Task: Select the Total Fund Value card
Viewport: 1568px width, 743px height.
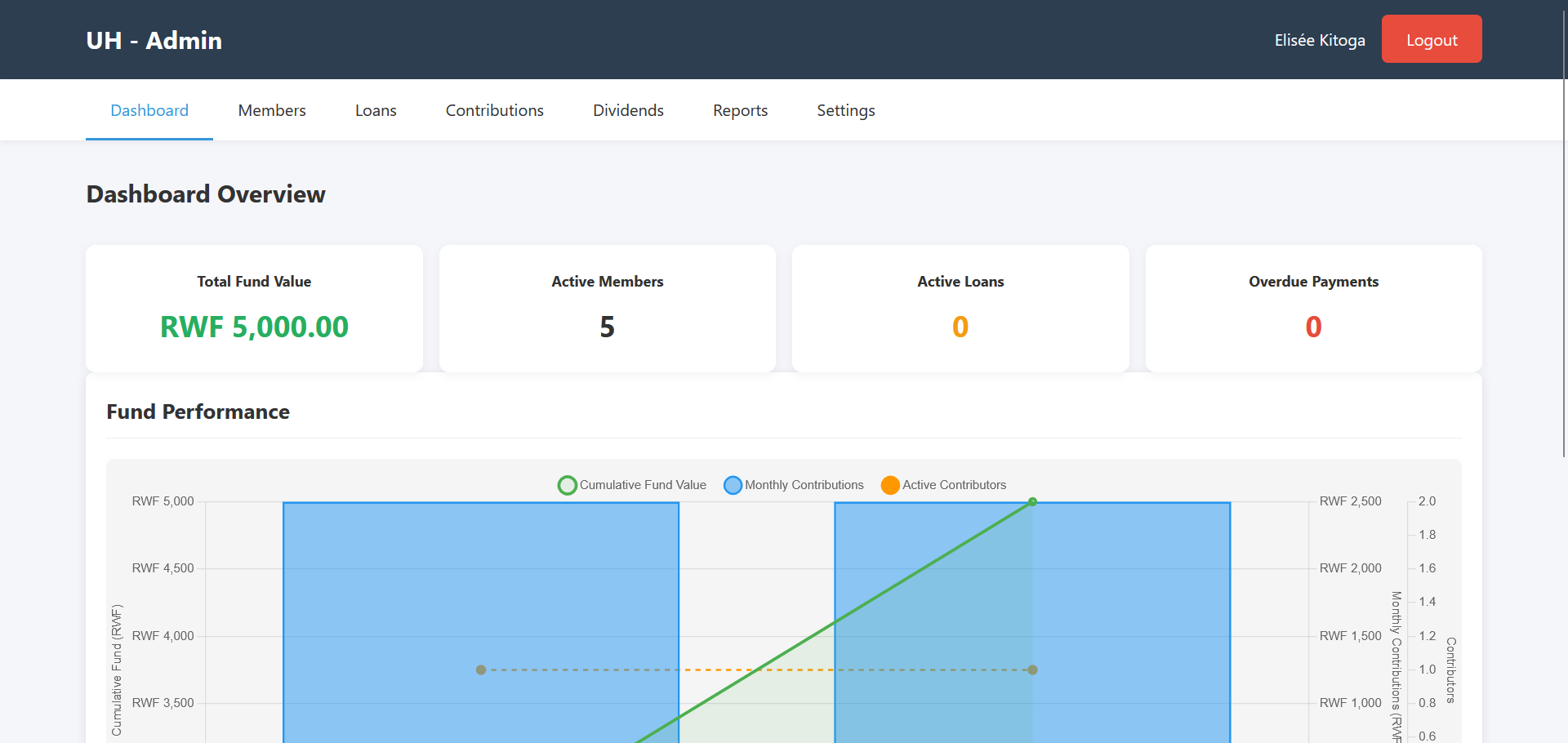Action: [x=254, y=308]
